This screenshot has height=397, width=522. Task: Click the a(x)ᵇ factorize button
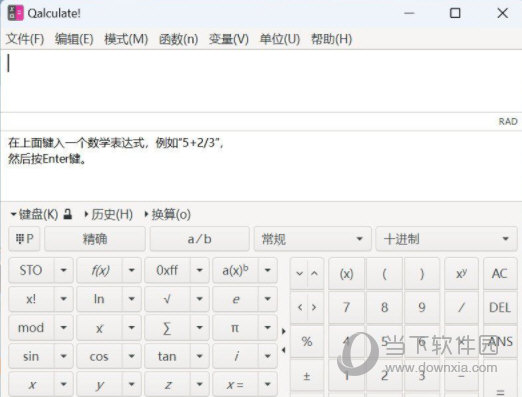click(235, 270)
